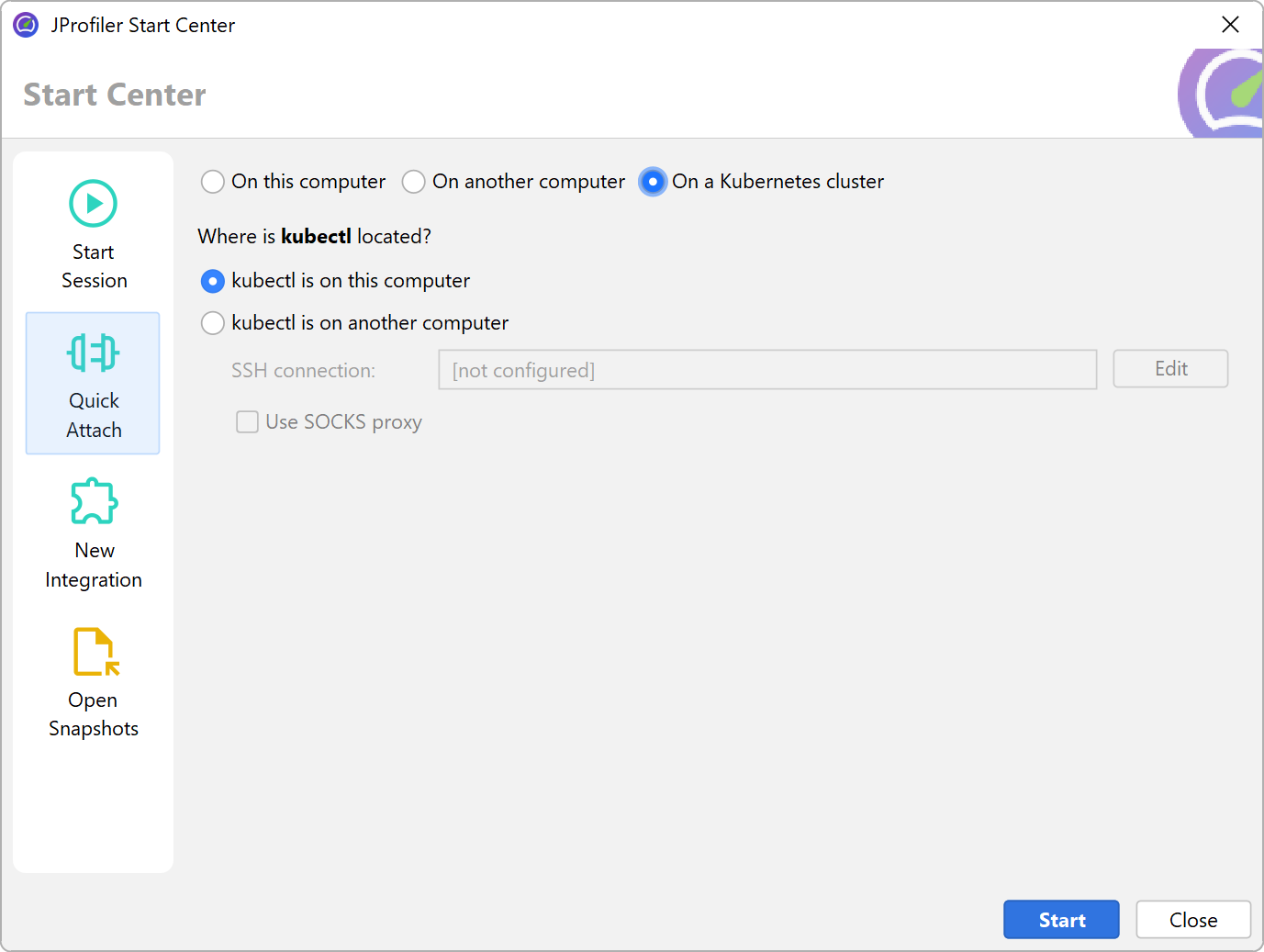The height and width of the screenshot is (952, 1264).
Task: Enable the Use SOCKS proxy checkbox
Action: tap(247, 422)
